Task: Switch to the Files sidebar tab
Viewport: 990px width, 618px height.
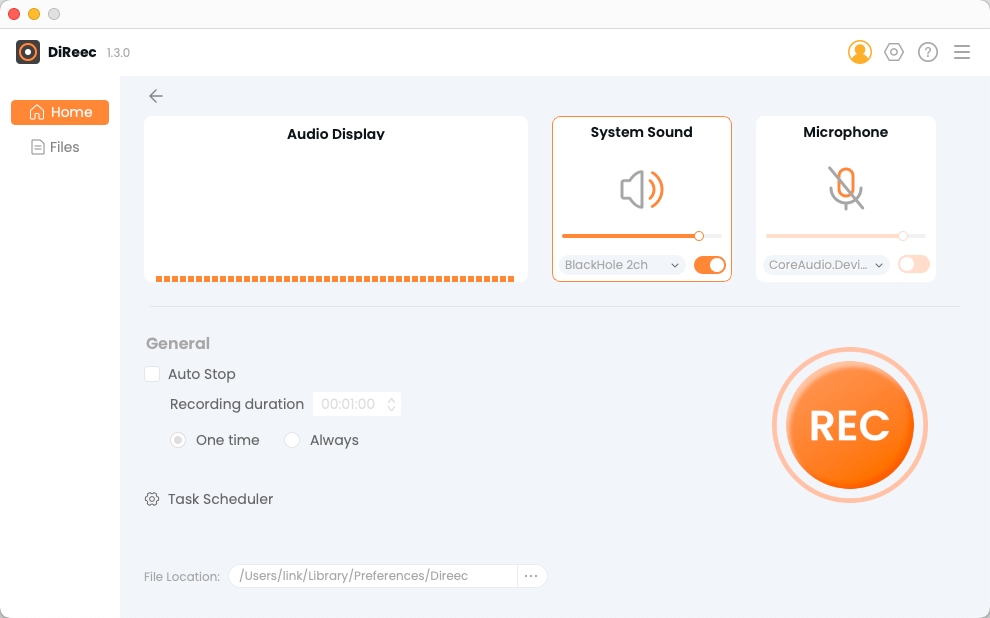Action: click(x=56, y=147)
